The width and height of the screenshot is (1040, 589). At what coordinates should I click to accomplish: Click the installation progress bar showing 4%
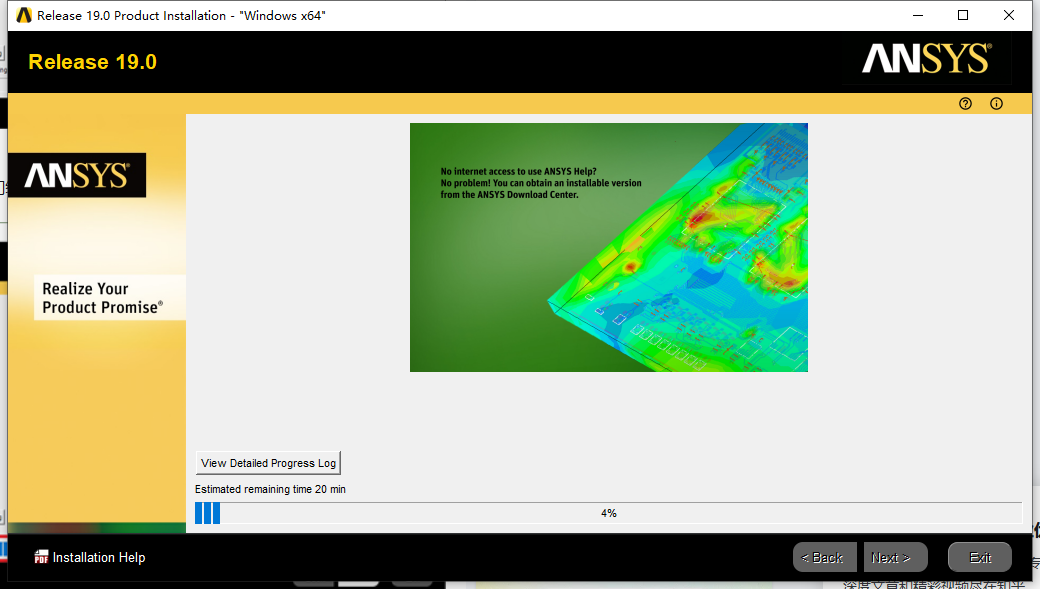click(x=610, y=512)
